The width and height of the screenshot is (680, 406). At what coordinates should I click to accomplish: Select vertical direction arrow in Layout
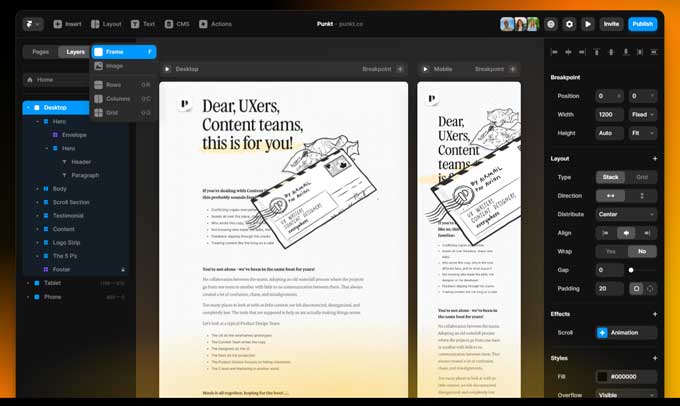point(642,195)
